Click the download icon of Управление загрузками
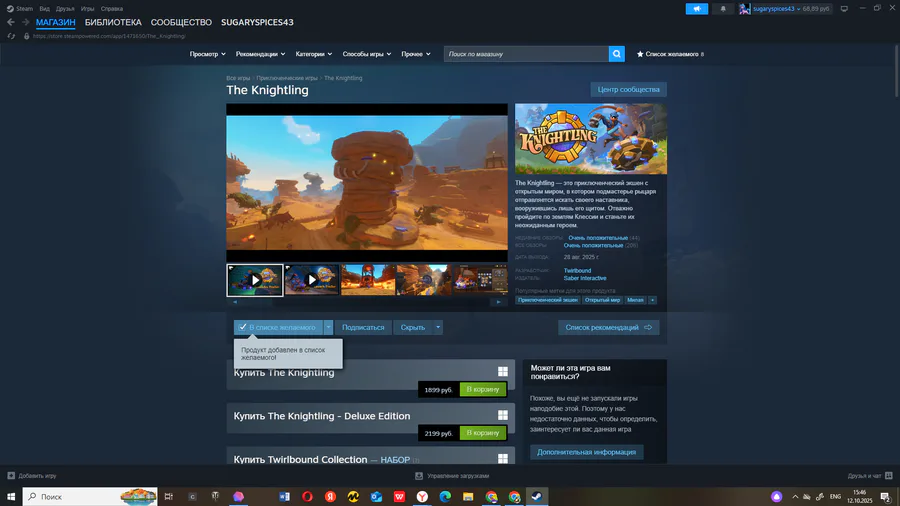This screenshot has width=900, height=506. (419, 476)
